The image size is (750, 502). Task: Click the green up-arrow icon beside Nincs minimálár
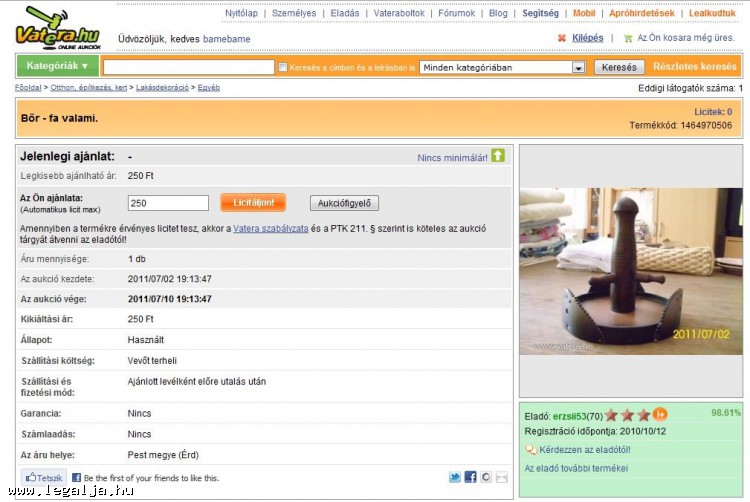[x=498, y=156]
